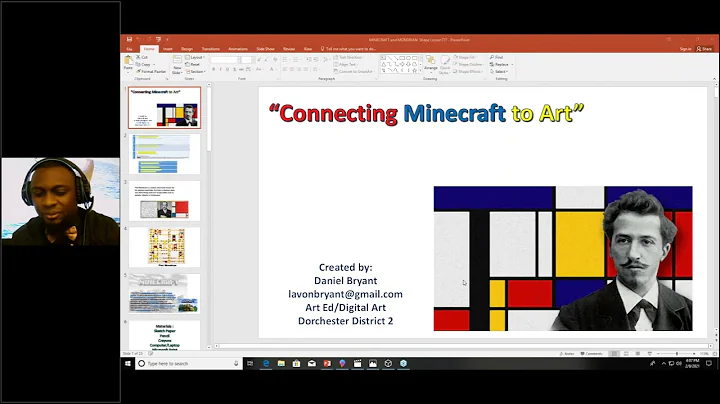Click the slide title 'Connecting Minecraft to Art'
Image resolution: width=720 pixels, height=404 pixels.
point(426,113)
